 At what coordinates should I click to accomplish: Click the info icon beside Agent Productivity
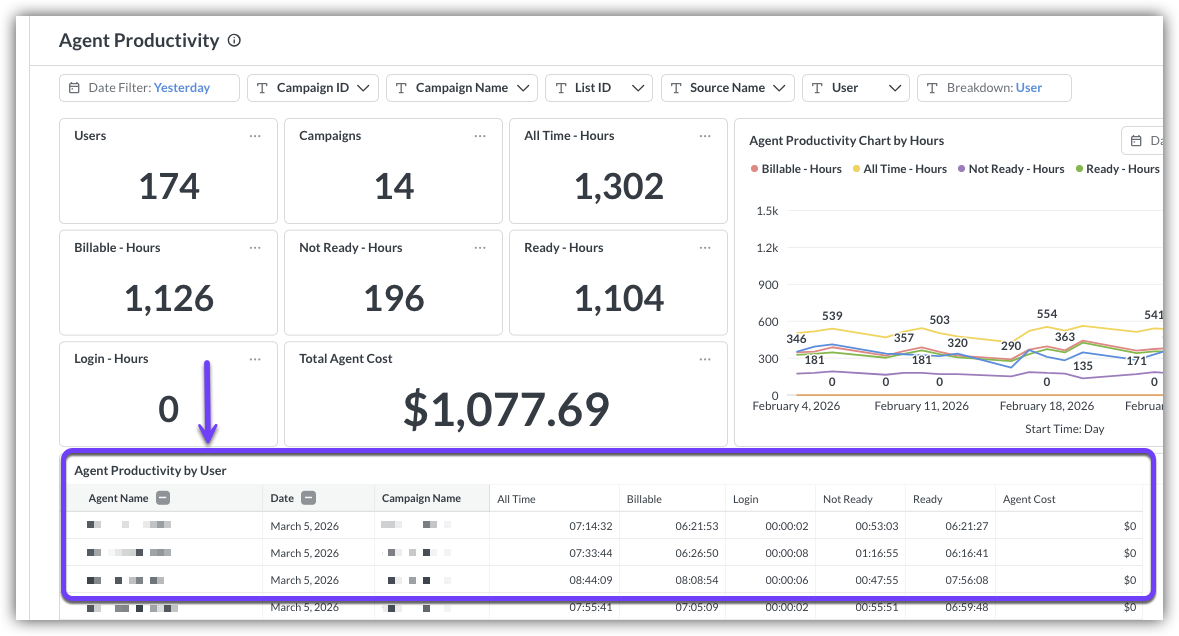click(x=234, y=41)
